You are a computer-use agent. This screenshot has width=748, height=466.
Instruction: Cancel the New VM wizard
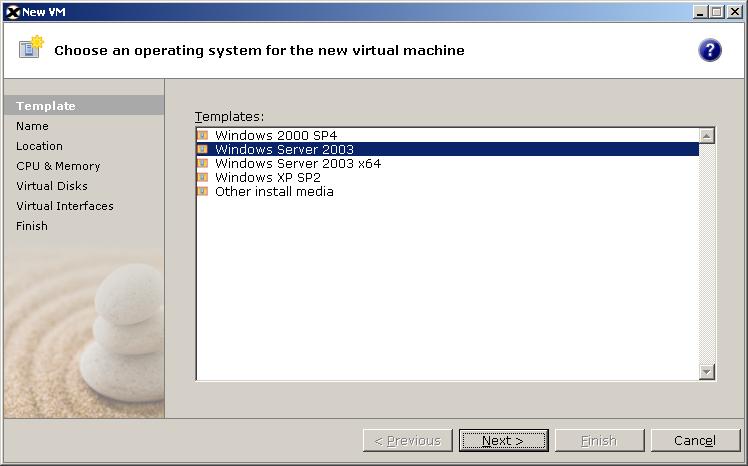click(695, 440)
